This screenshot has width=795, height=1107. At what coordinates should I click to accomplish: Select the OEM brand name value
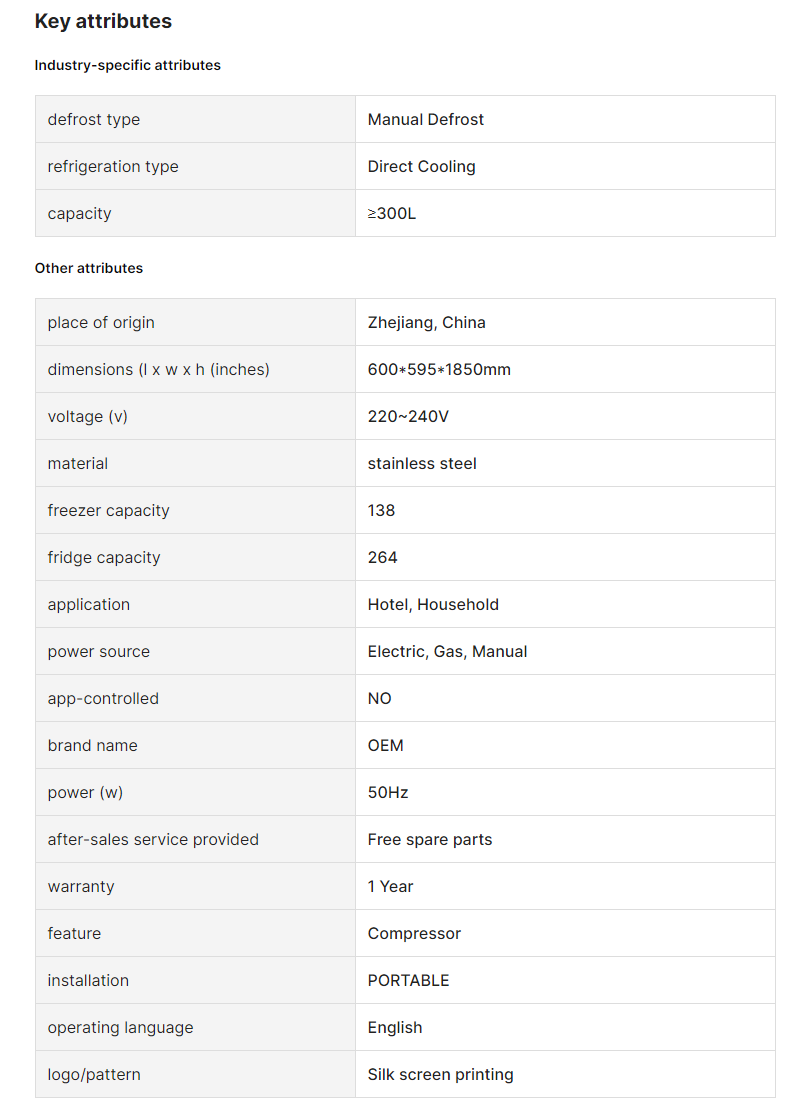coord(385,746)
